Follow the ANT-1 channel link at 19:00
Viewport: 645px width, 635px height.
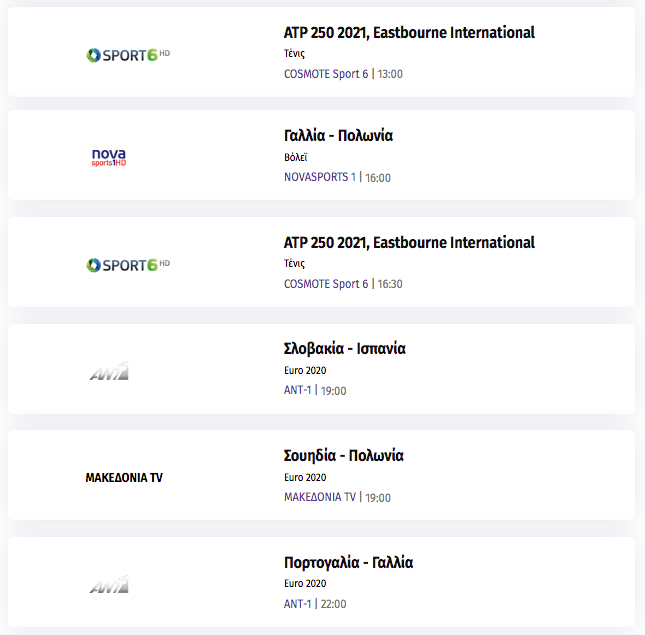(x=297, y=390)
